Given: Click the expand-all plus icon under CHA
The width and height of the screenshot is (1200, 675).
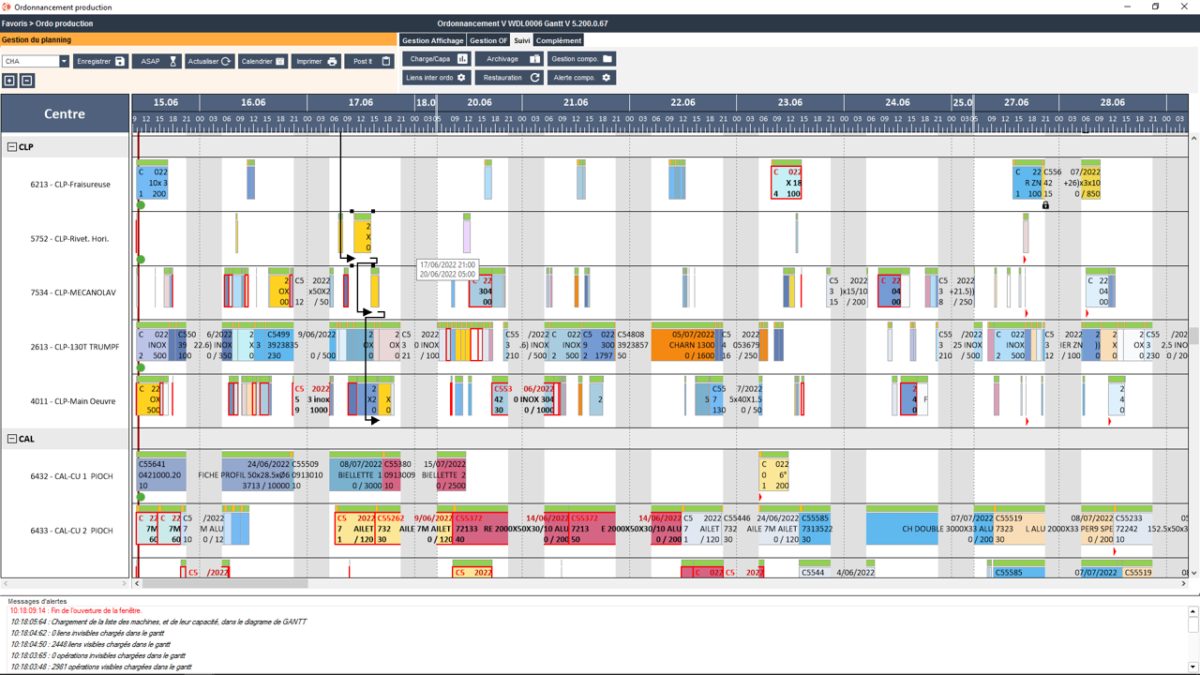Looking at the screenshot, I should (10, 79).
